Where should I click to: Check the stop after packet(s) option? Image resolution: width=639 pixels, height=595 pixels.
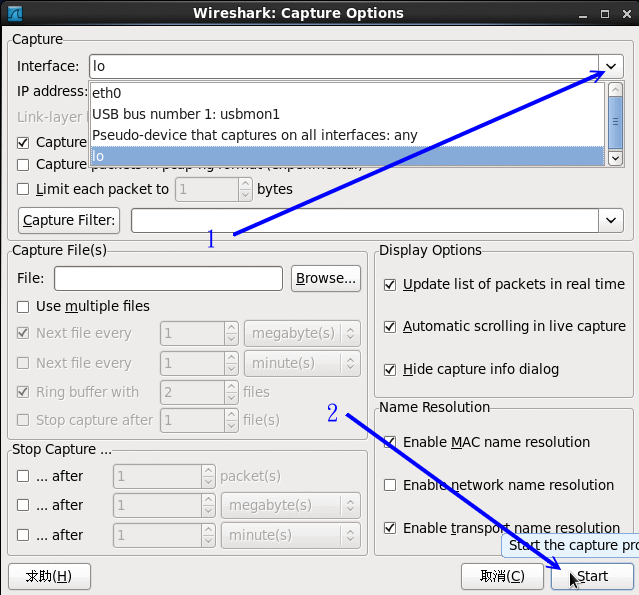[24, 476]
